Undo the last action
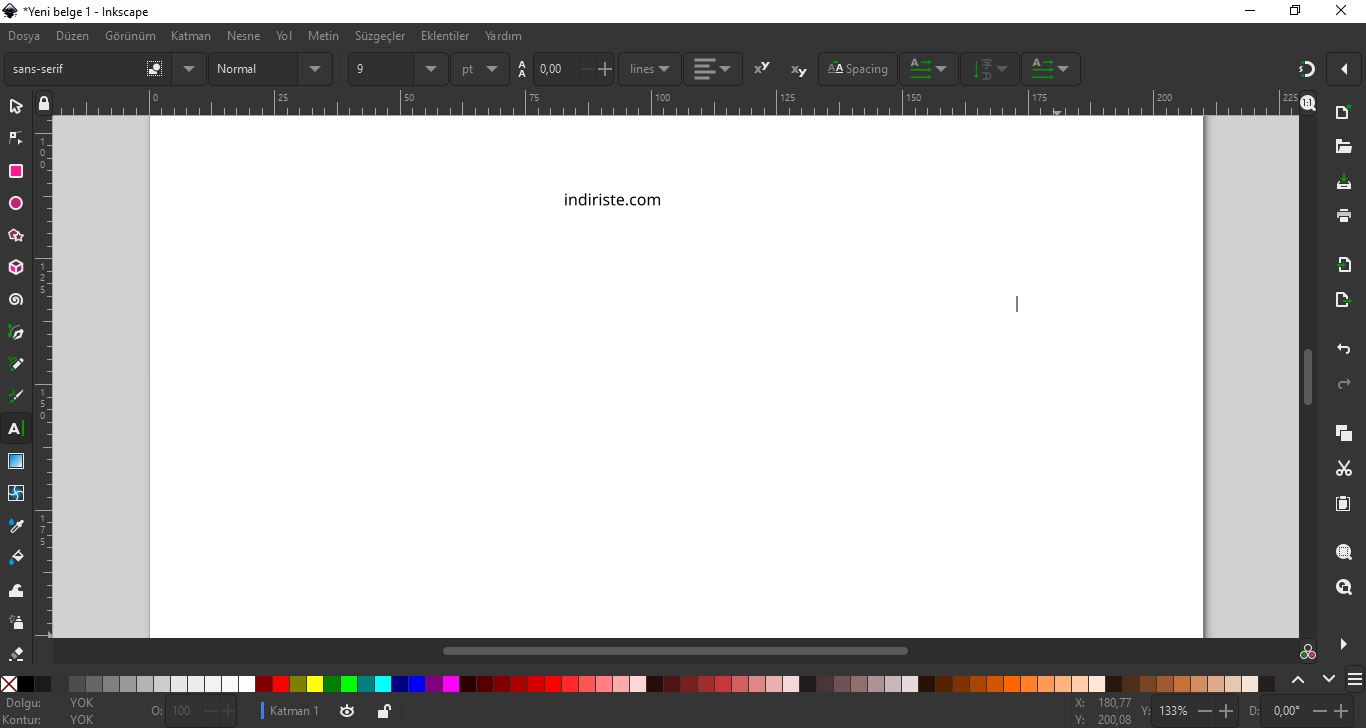This screenshot has width=1366, height=728. [1344, 349]
